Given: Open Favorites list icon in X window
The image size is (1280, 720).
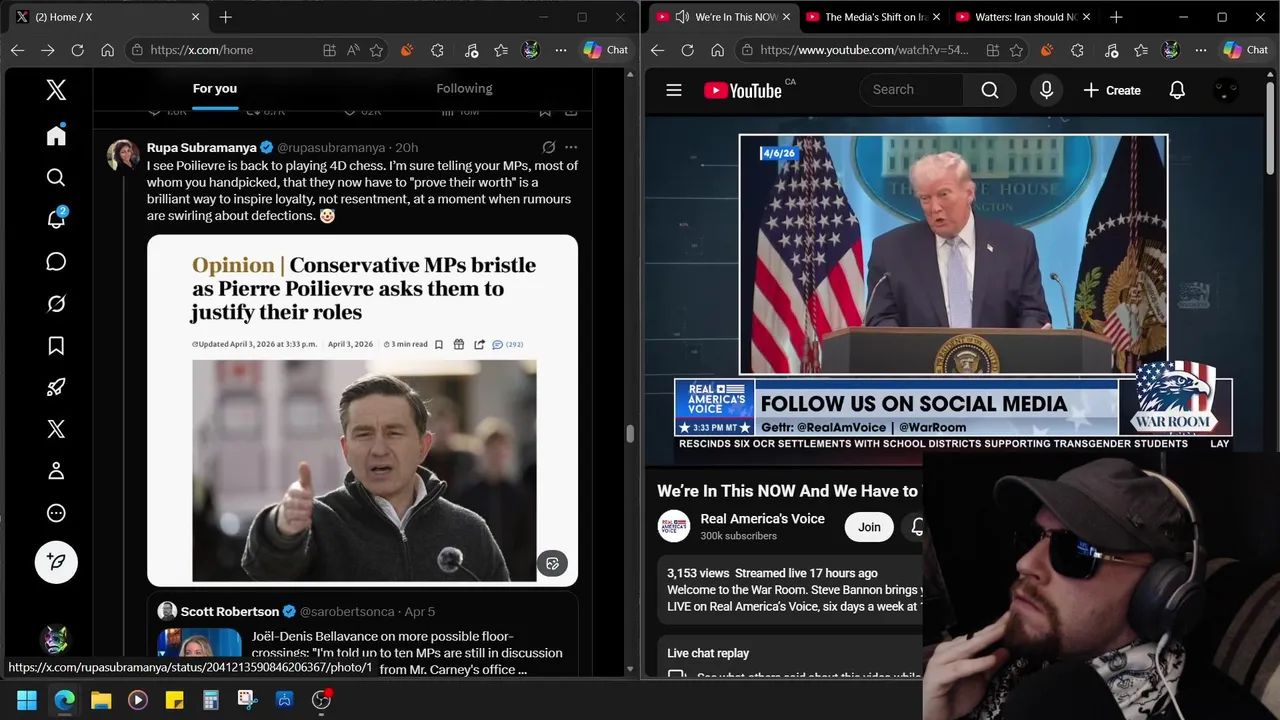Looking at the screenshot, I should click(501, 50).
